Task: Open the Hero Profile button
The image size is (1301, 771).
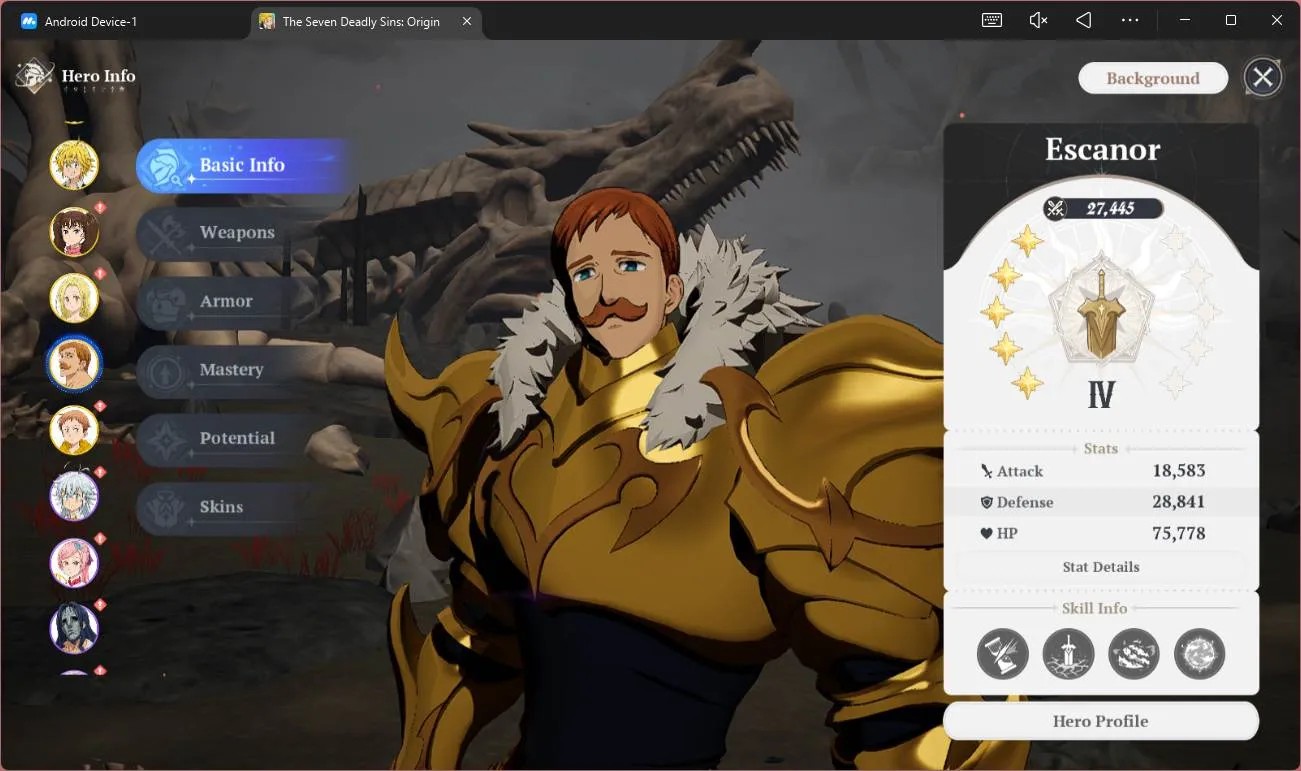Action: (x=1101, y=721)
